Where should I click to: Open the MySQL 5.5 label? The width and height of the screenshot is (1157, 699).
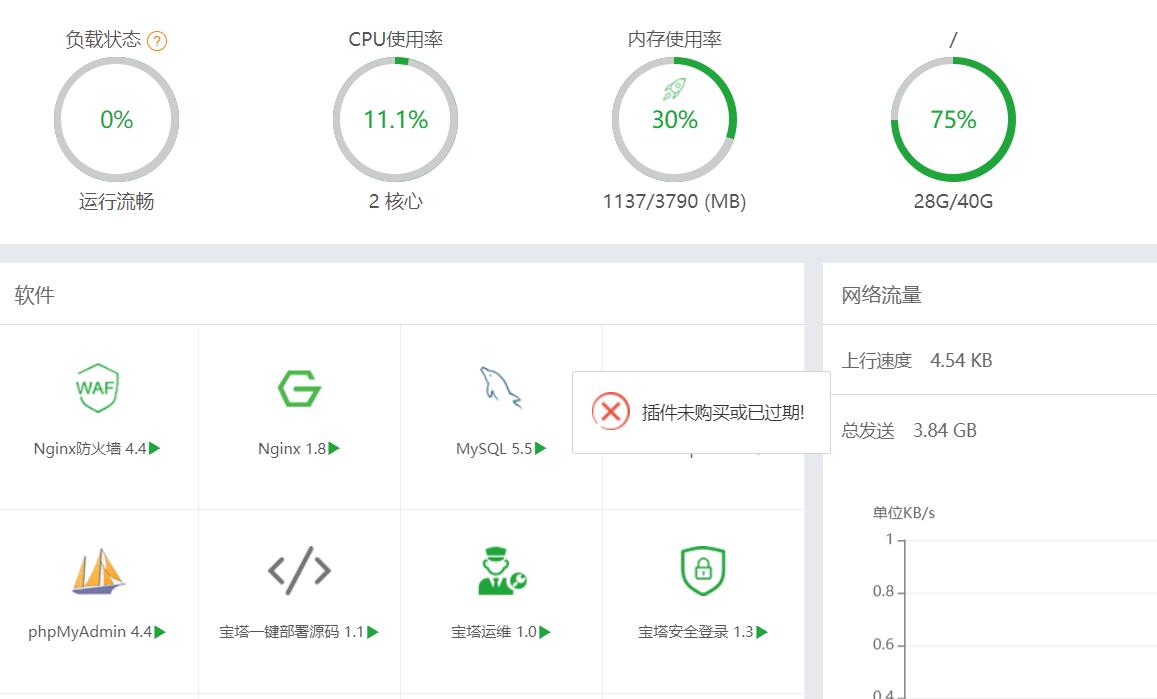494,449
